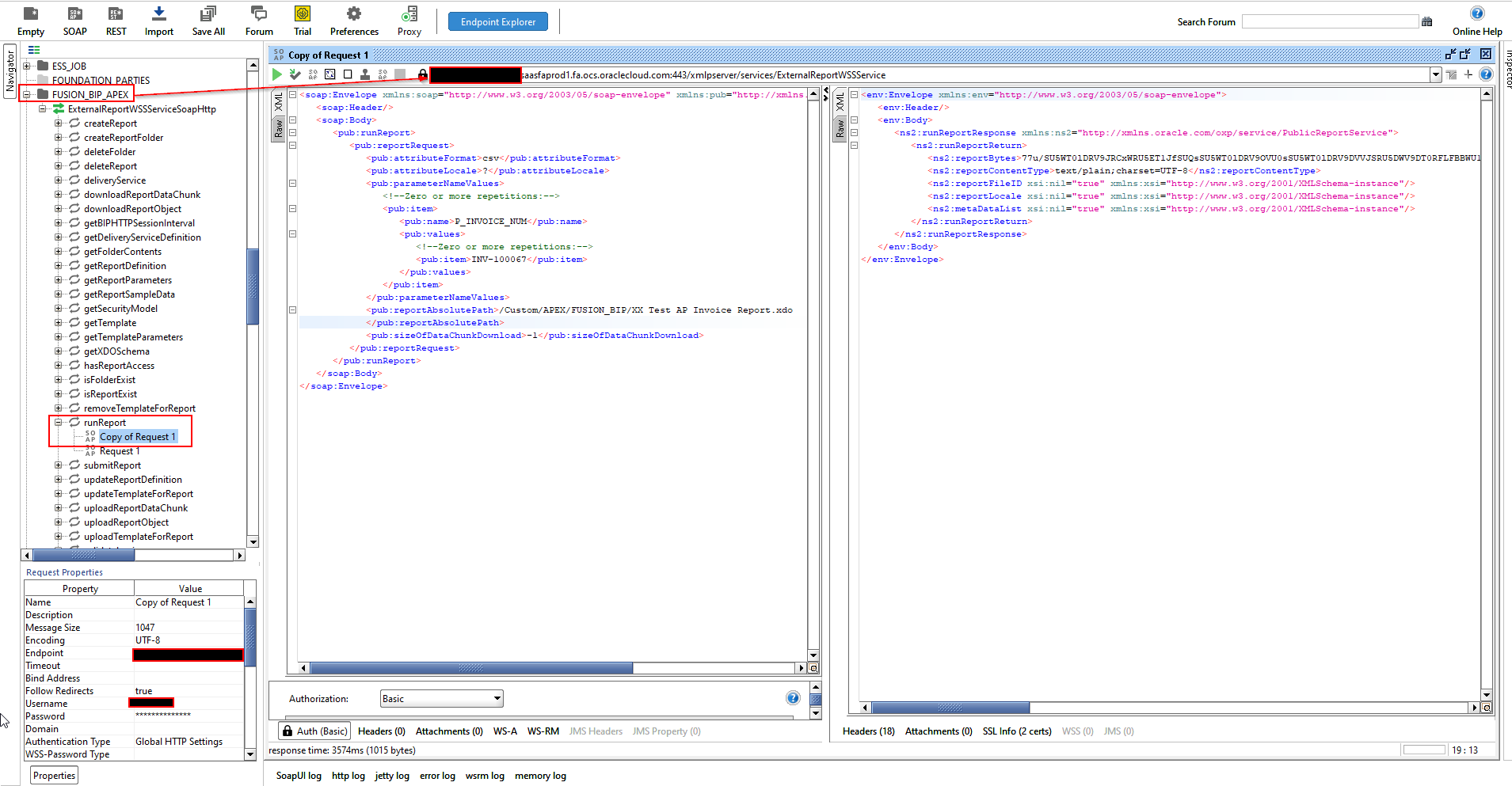Click the Proxy toolbar icon
This screenshot has height=786, width=1512.
[x=409, y=13]
